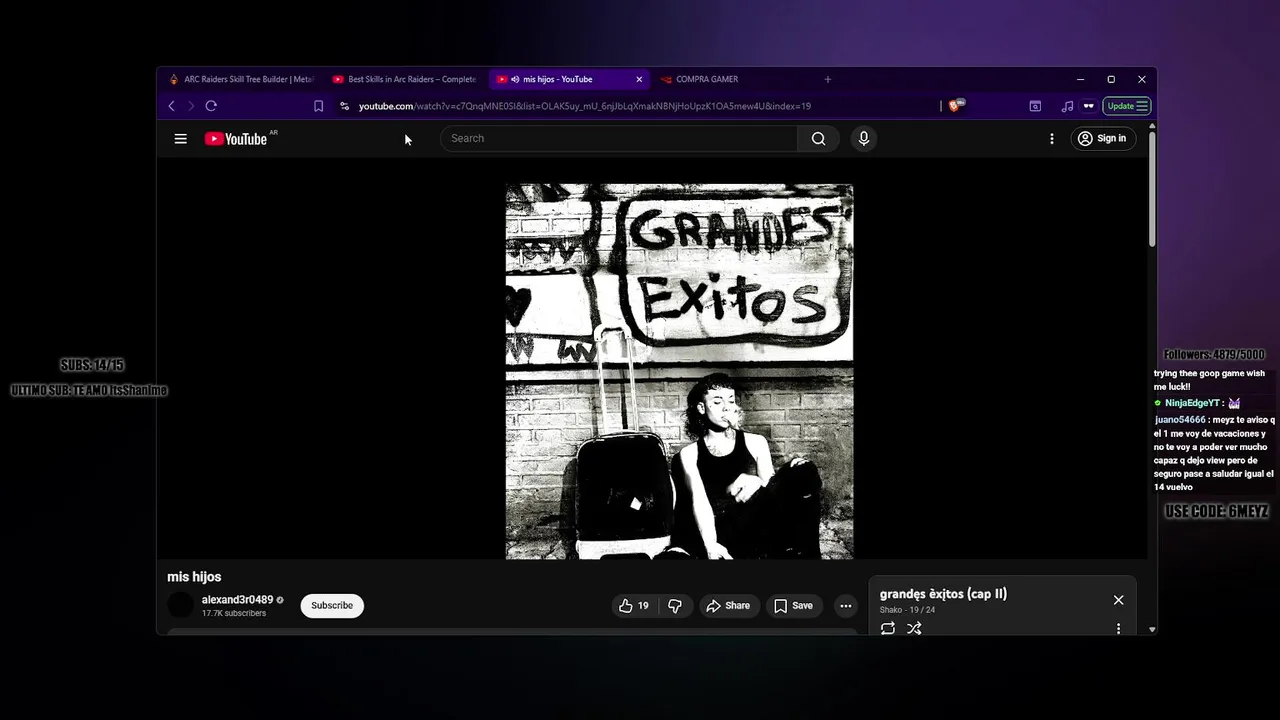Sign in to YouTube
The image size is (1280, 720).
1103,139
